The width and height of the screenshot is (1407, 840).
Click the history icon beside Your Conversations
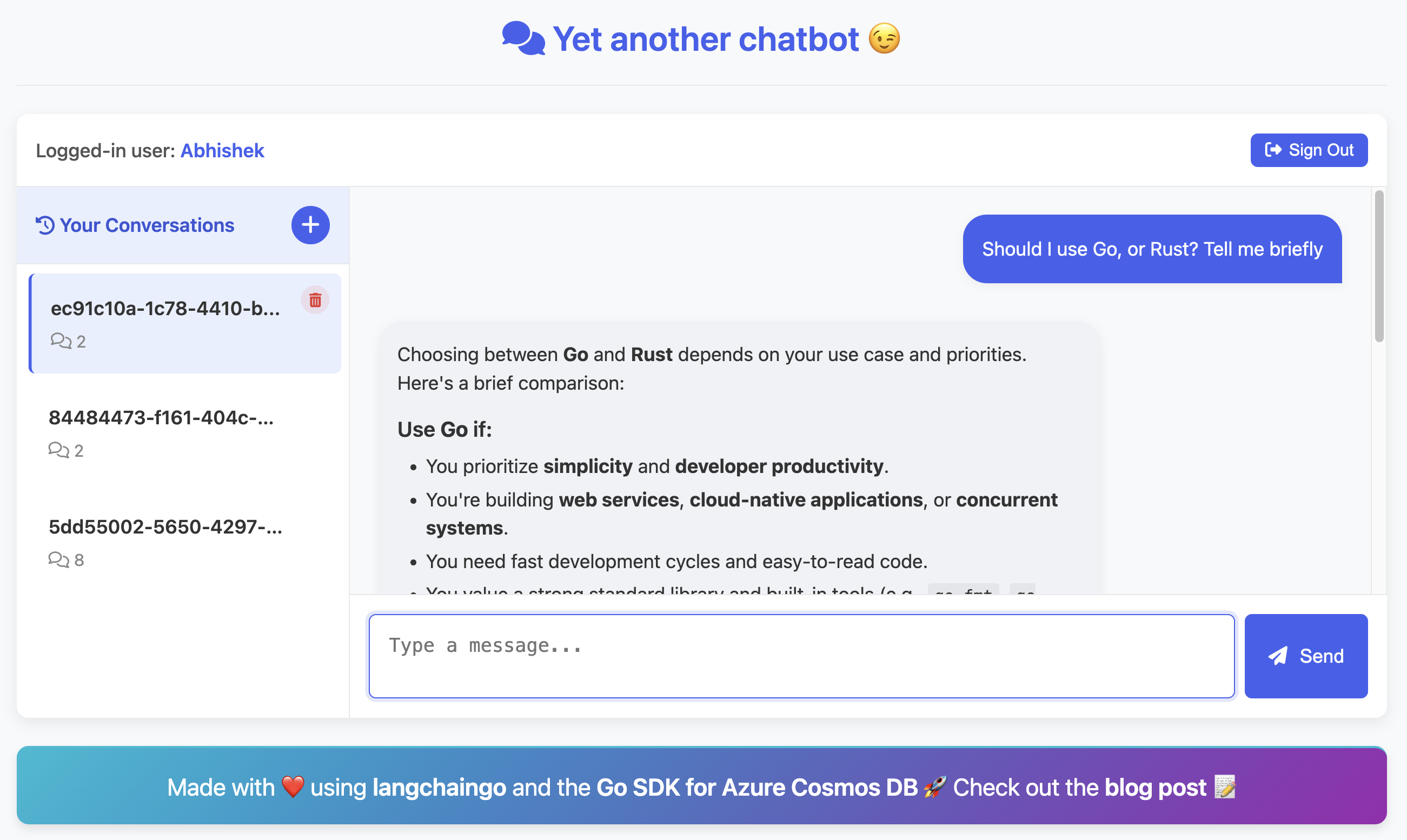pos(45,225)
